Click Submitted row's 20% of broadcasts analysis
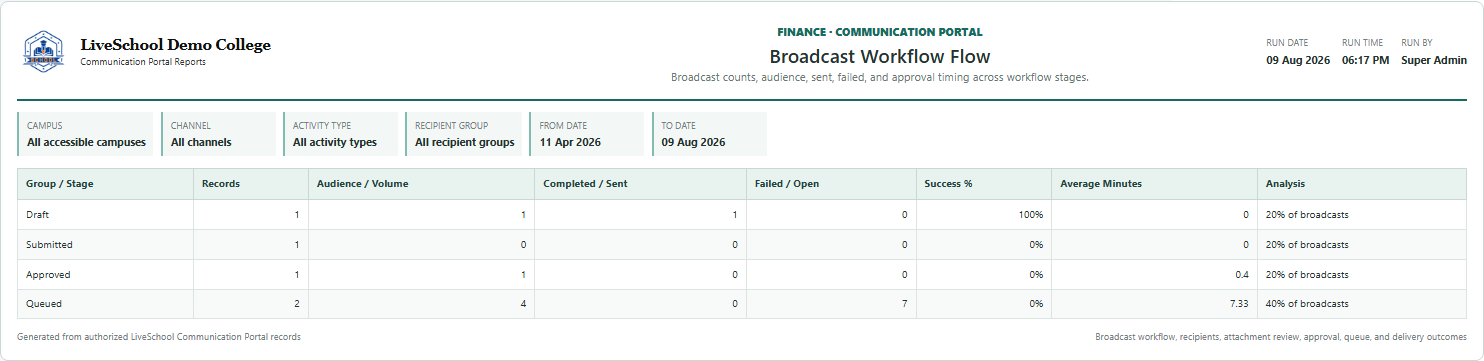The width and height of the screenshot is (1484, 361). [1307, 244]
